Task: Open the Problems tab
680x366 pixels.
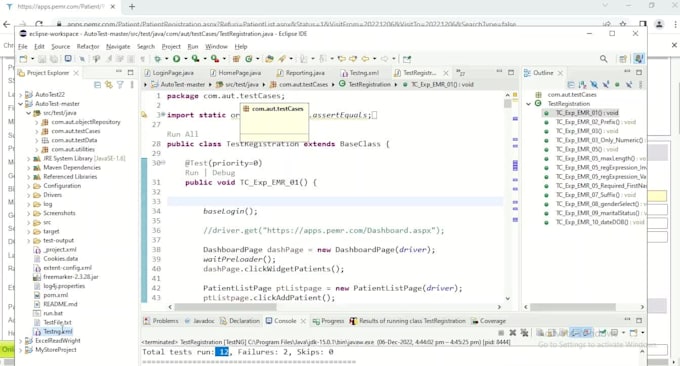Action: pos(161,321)
